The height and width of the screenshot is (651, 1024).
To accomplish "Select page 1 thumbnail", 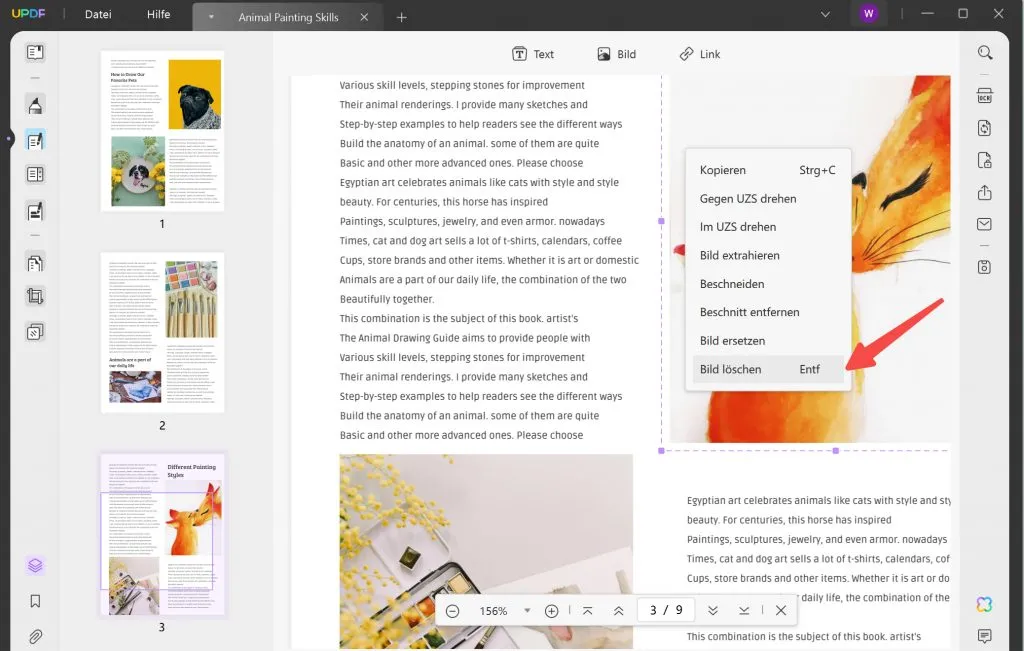I will pos(162,131).
